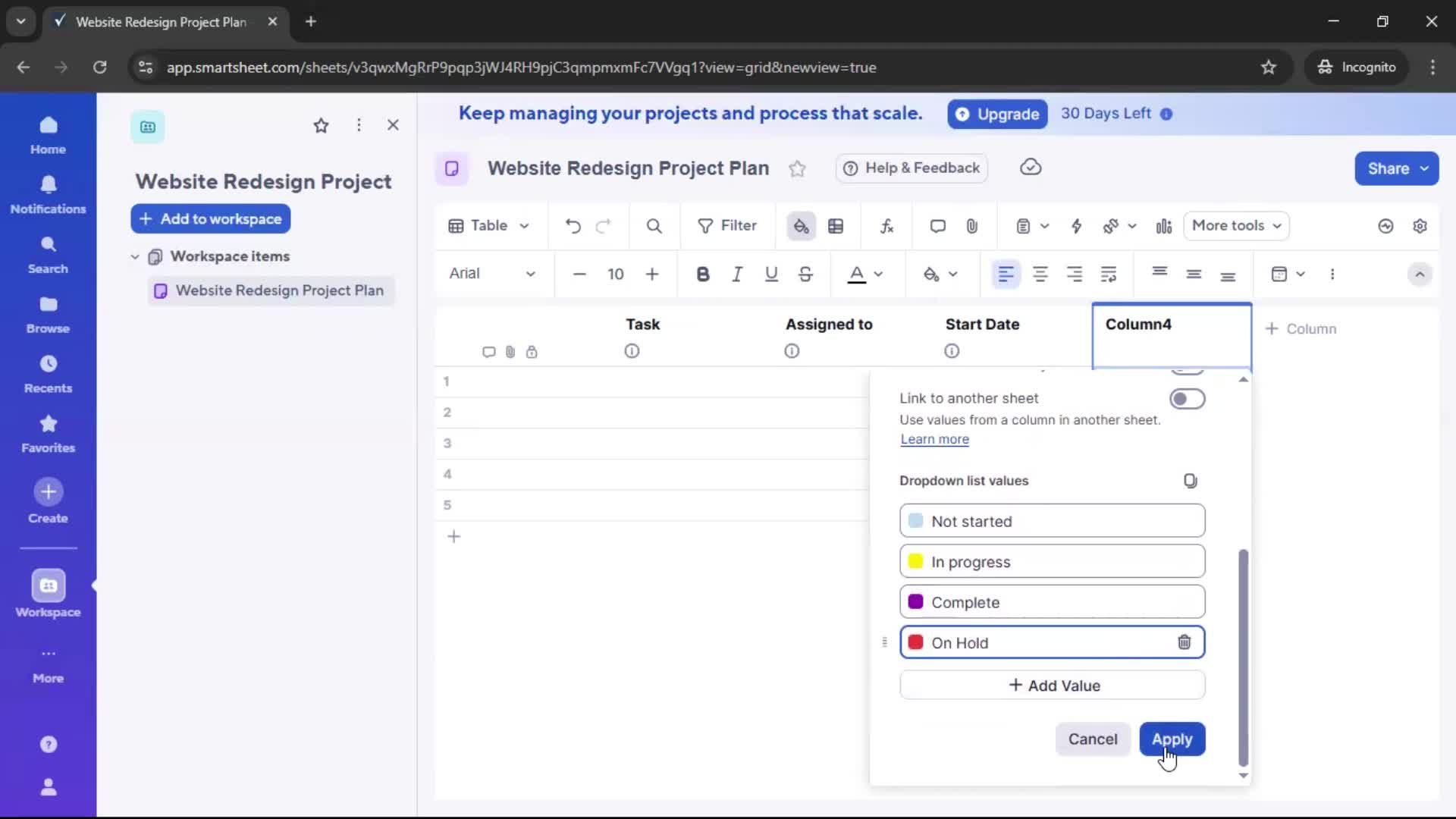Select the cell fill color tool

tap(802, 226)
